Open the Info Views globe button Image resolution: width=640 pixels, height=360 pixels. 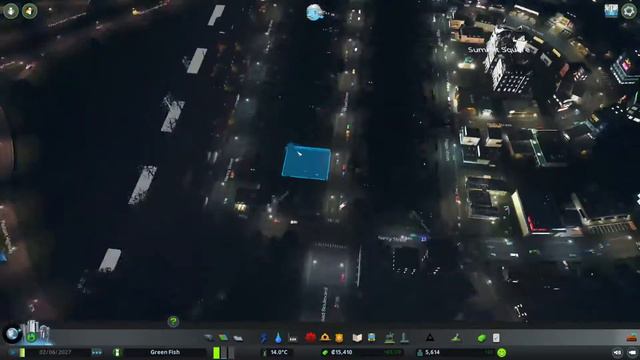point(12,334)
